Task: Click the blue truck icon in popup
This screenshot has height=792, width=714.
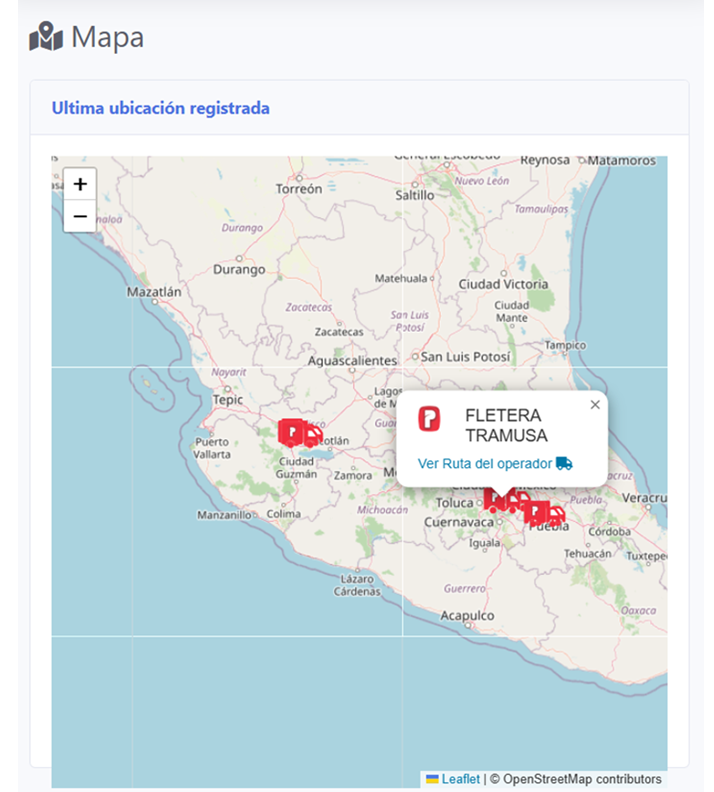Action: coord(564,463)
